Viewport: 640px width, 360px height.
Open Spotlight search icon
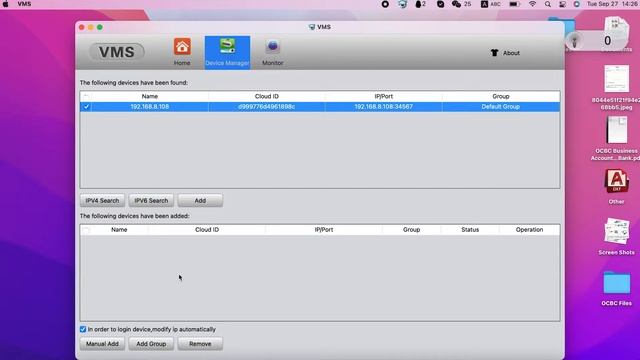(548, 4)
